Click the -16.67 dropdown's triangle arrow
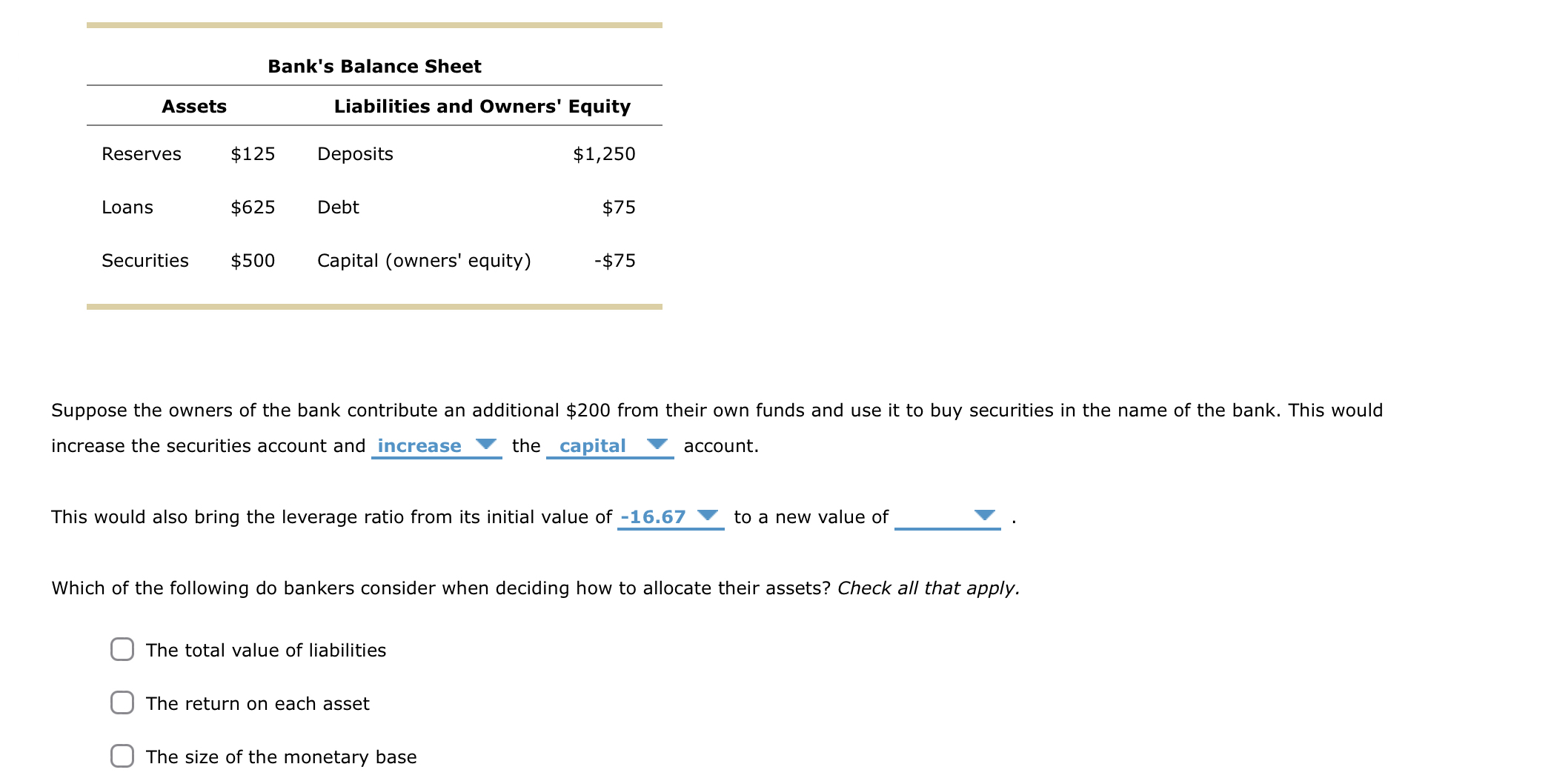The height and width of the screenshot is (784, 1554). pyautogui.click(x=708, y=516)
